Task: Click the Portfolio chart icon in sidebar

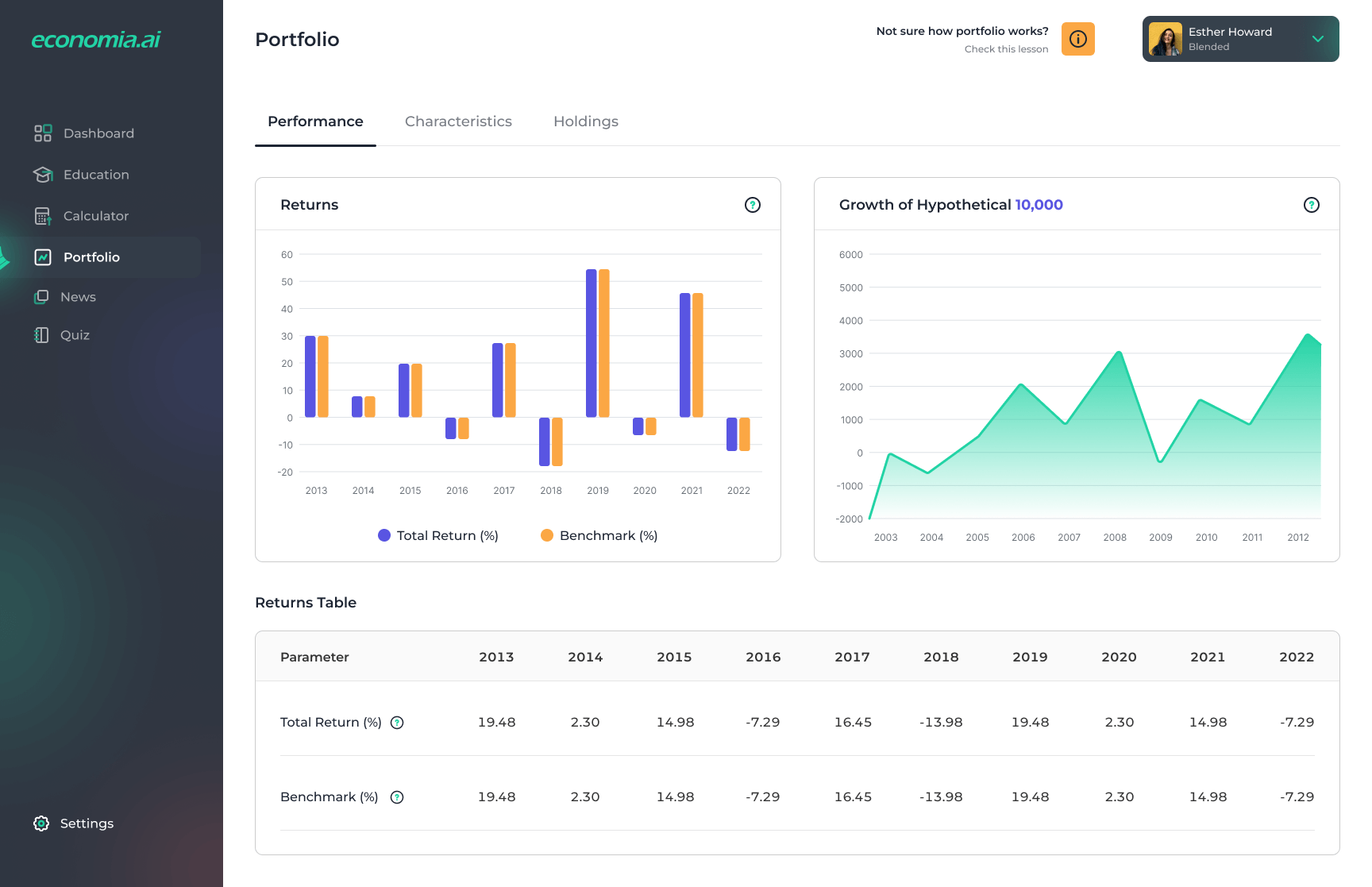Action: click(x=43, y=257)
